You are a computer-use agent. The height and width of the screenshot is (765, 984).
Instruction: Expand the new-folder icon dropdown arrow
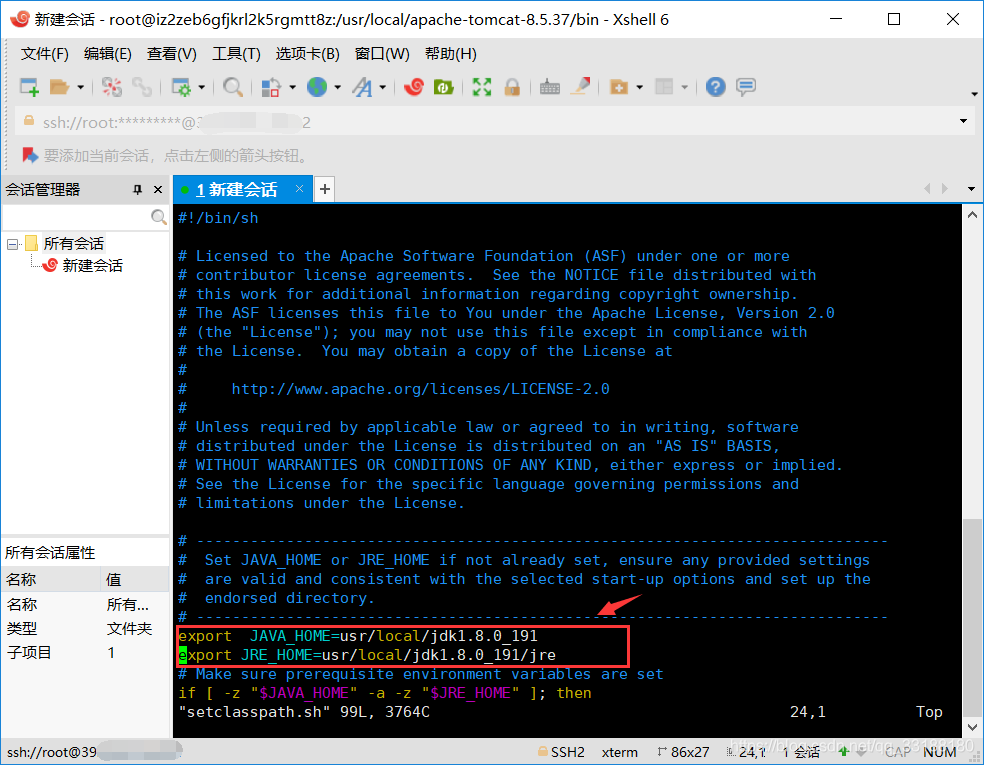click(x=639, y=87)
